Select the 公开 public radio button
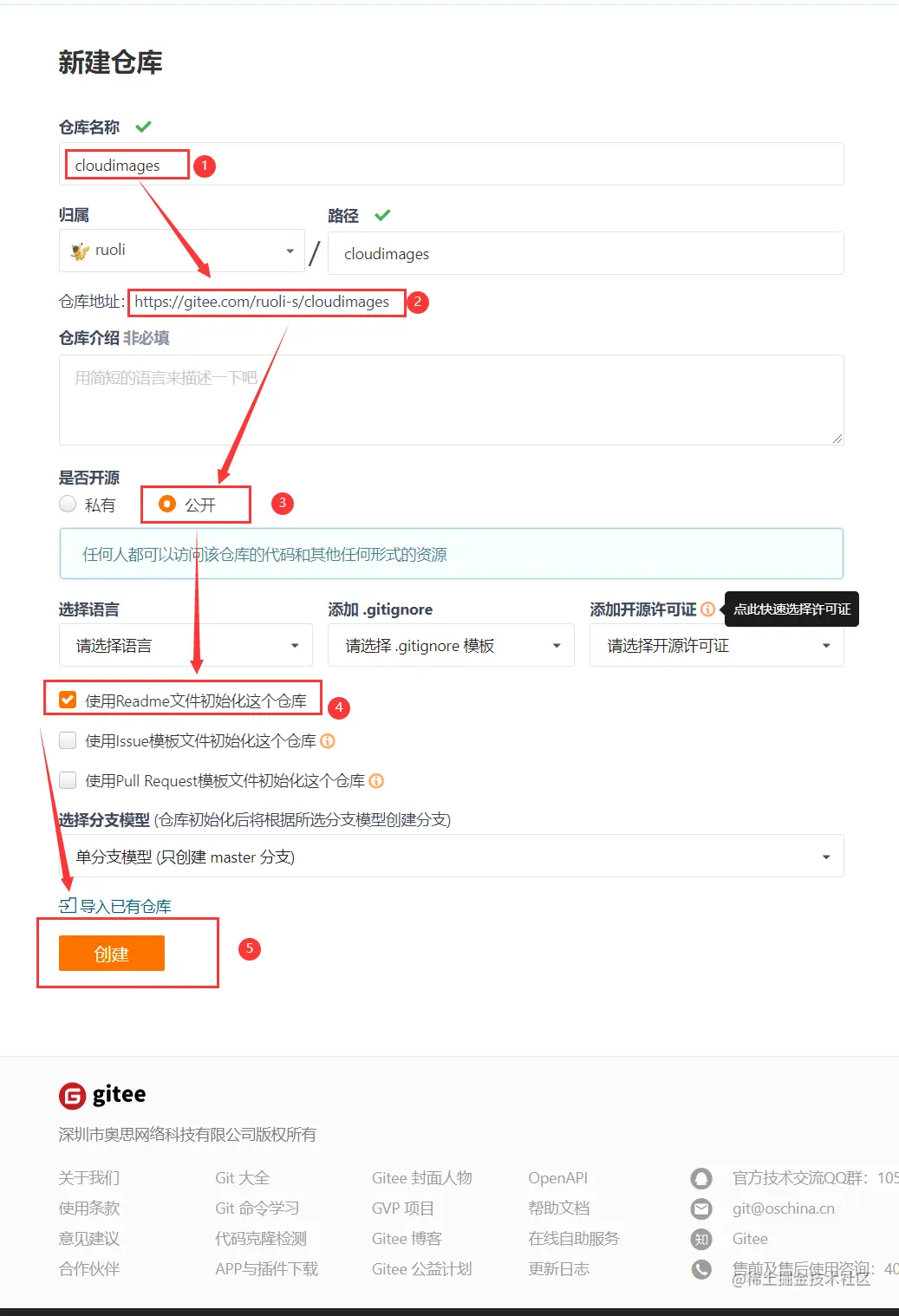Image resolution: width=899 pixels, height=1316 pixels. pos(167,504)
